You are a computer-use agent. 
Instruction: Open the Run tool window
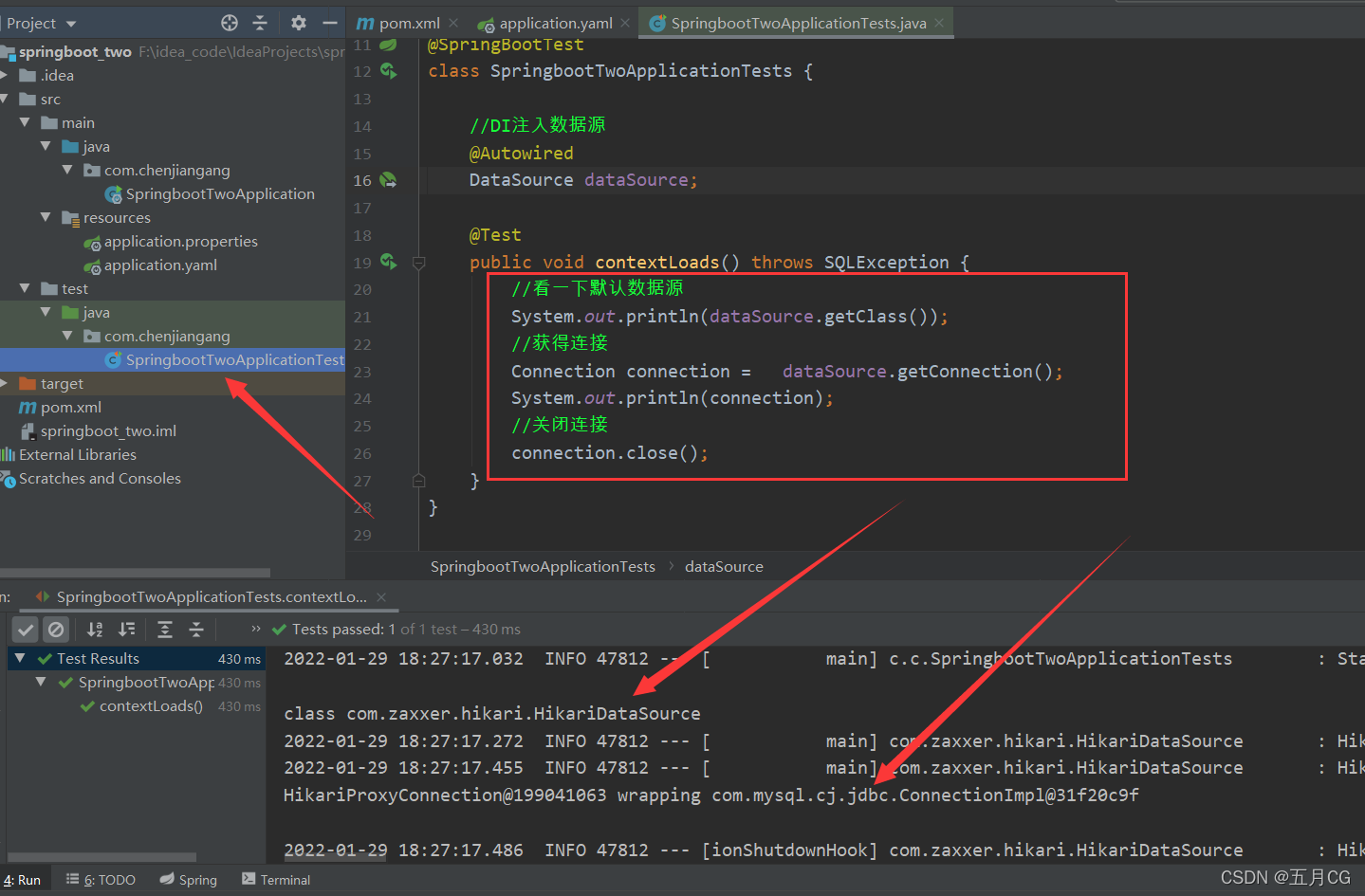click(22, 880)
